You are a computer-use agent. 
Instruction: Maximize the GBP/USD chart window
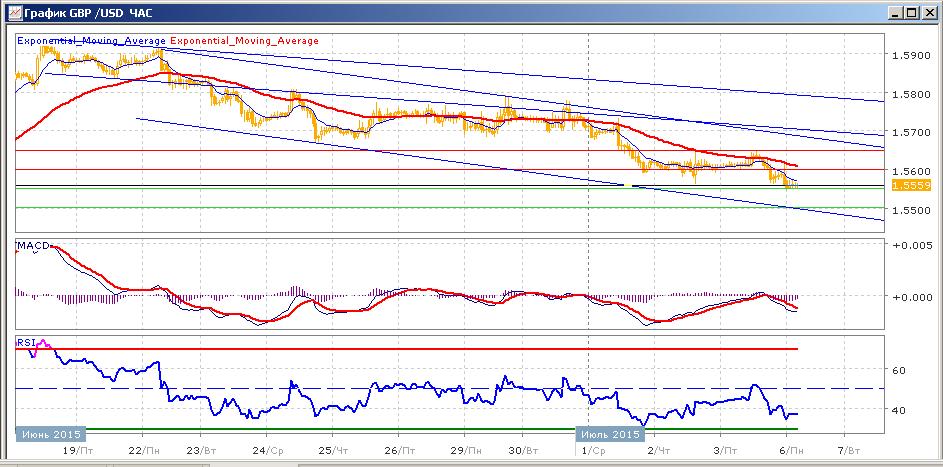(912, 13)
